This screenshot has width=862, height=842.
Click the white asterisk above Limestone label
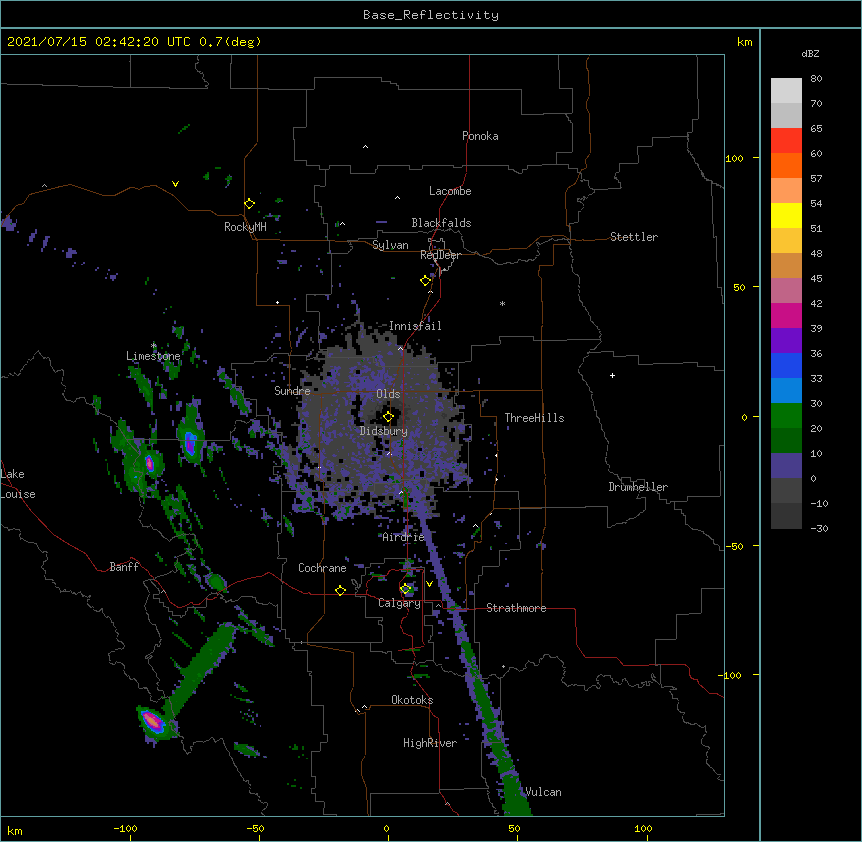153,346
